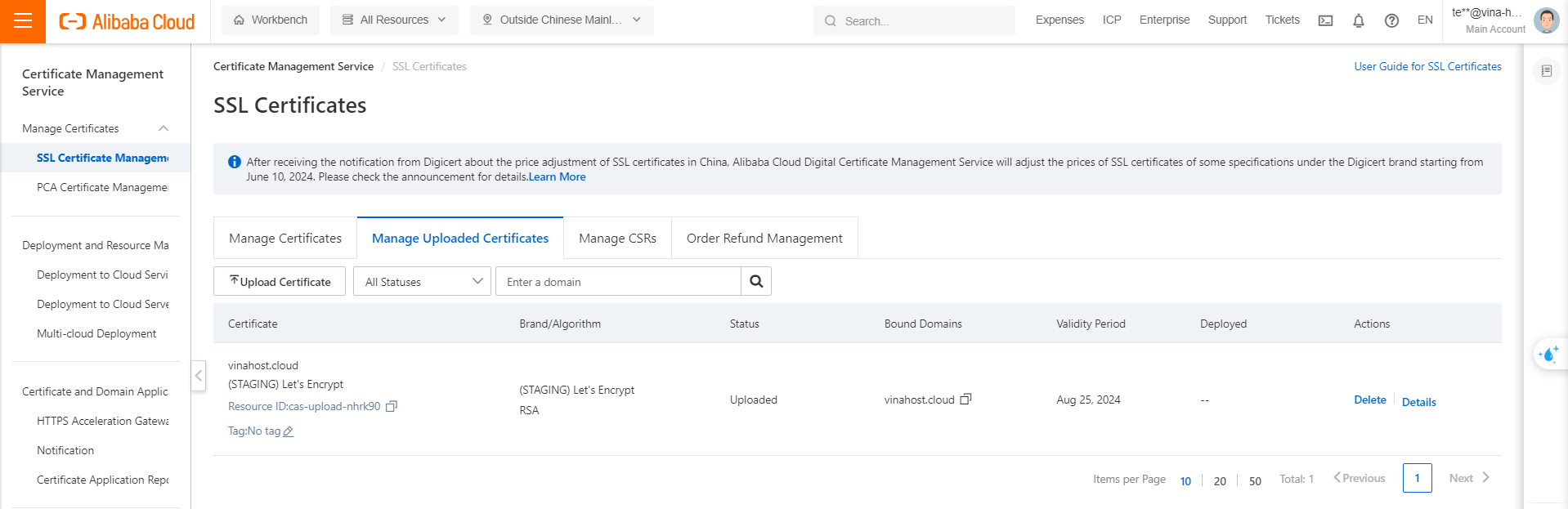Open the help question mark icon

click(1391, 20)
